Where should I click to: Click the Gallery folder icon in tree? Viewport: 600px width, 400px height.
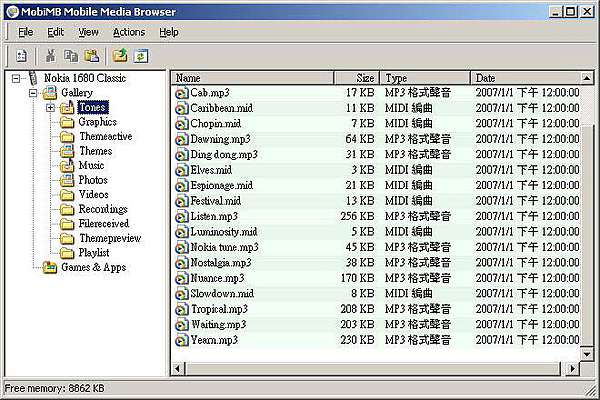(50, 93)
